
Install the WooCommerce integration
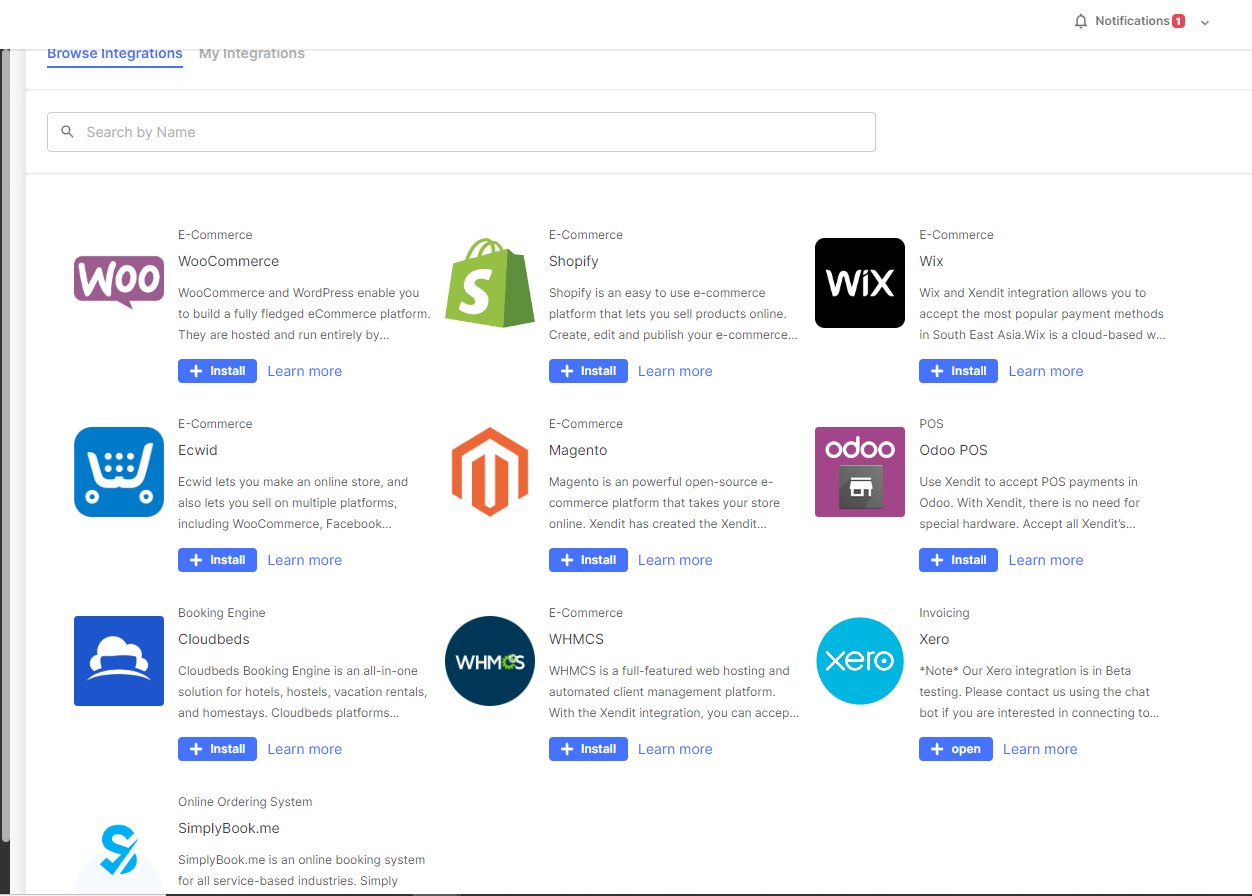click(x=217, y=371)
